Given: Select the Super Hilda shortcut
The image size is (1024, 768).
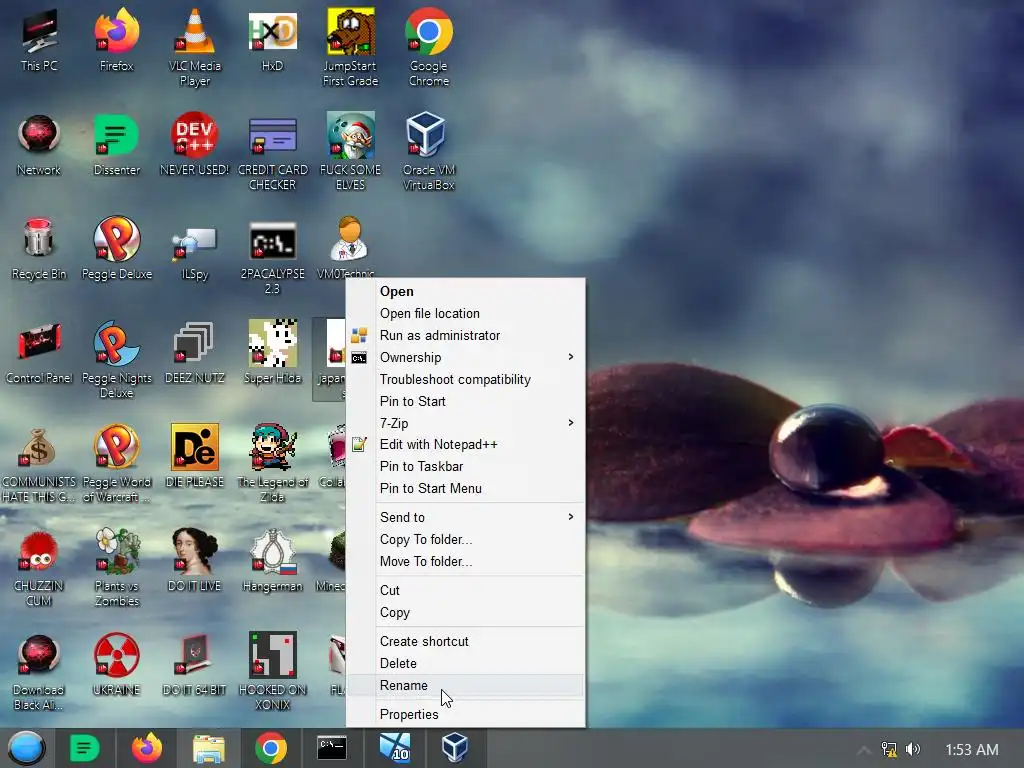Looking at the screenshot, I should pyautogui.click(x=272, y=353).
